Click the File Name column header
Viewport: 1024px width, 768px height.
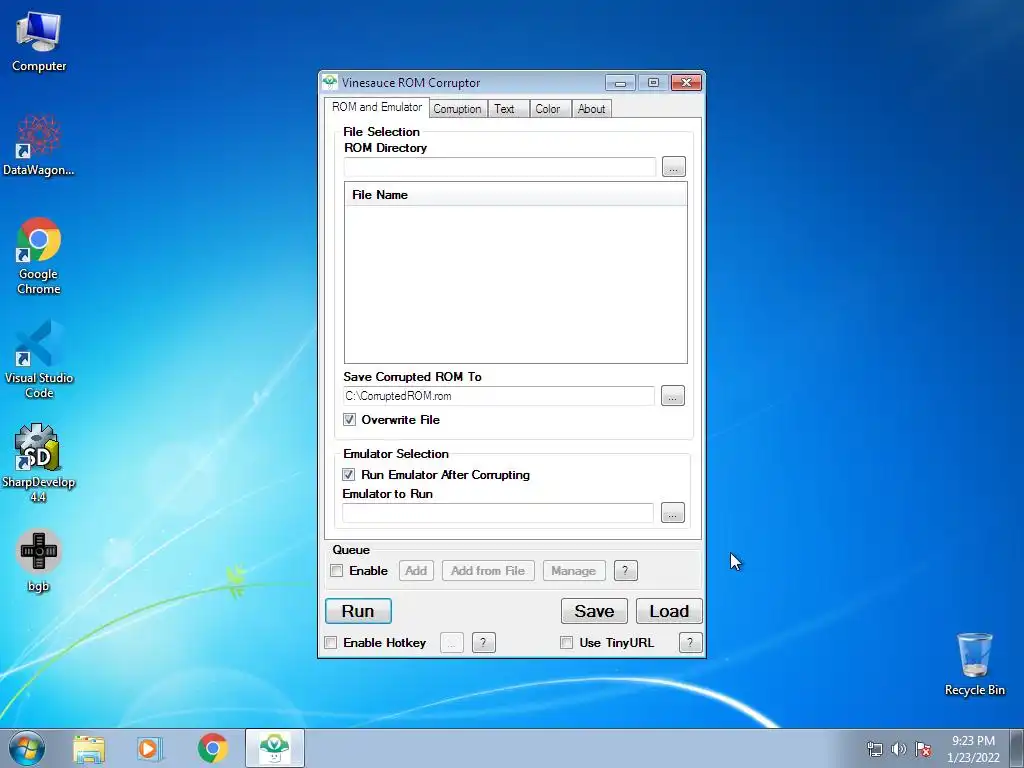[515, 195]
